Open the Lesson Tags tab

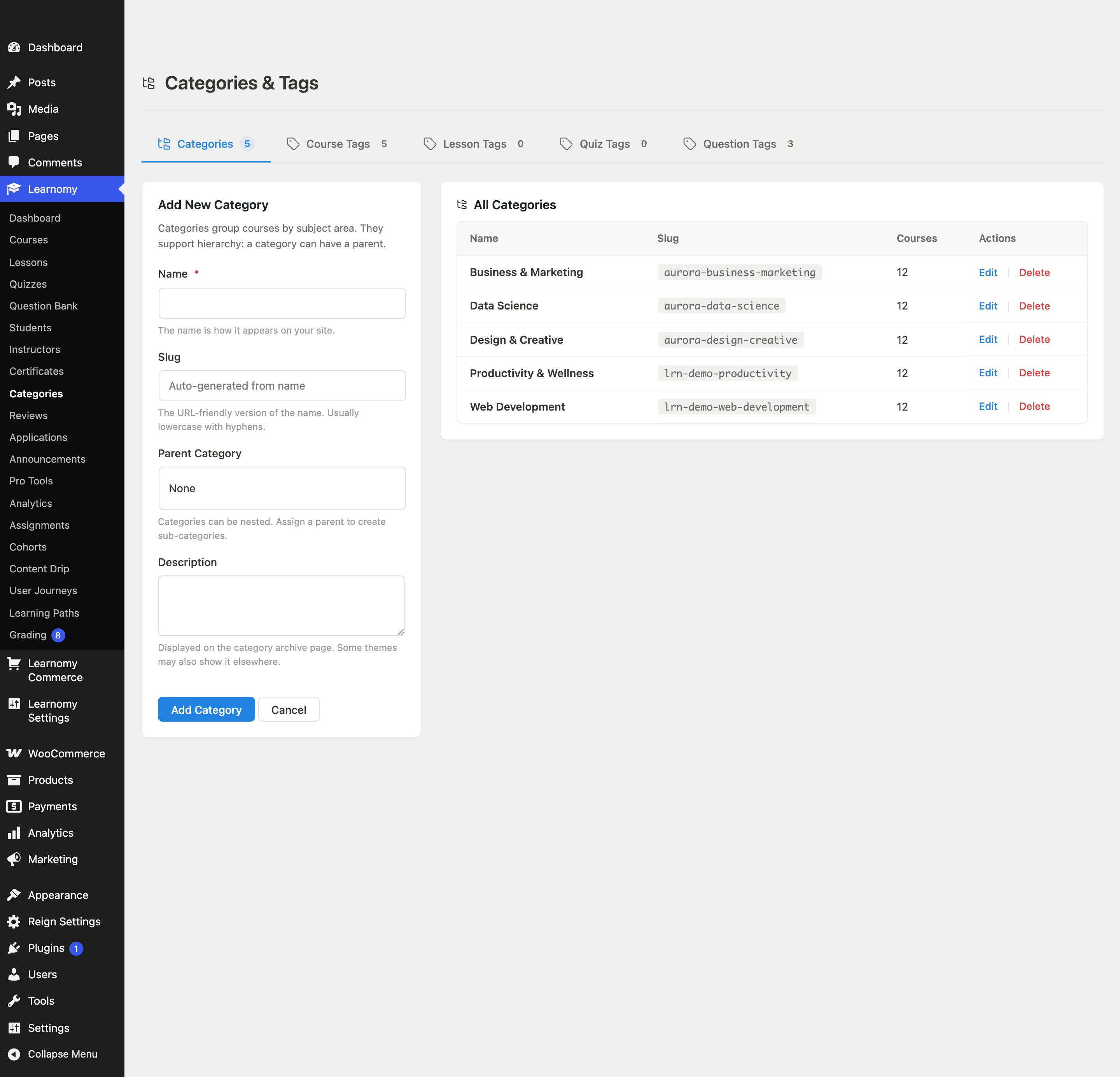tap(474, 143)
